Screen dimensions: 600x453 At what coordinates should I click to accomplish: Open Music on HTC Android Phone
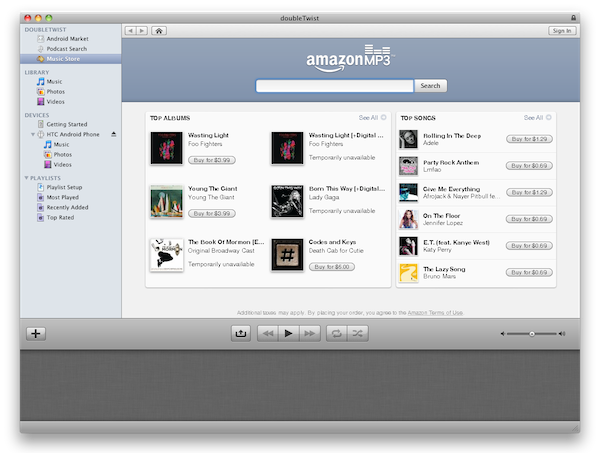click(x=57, y=144)
